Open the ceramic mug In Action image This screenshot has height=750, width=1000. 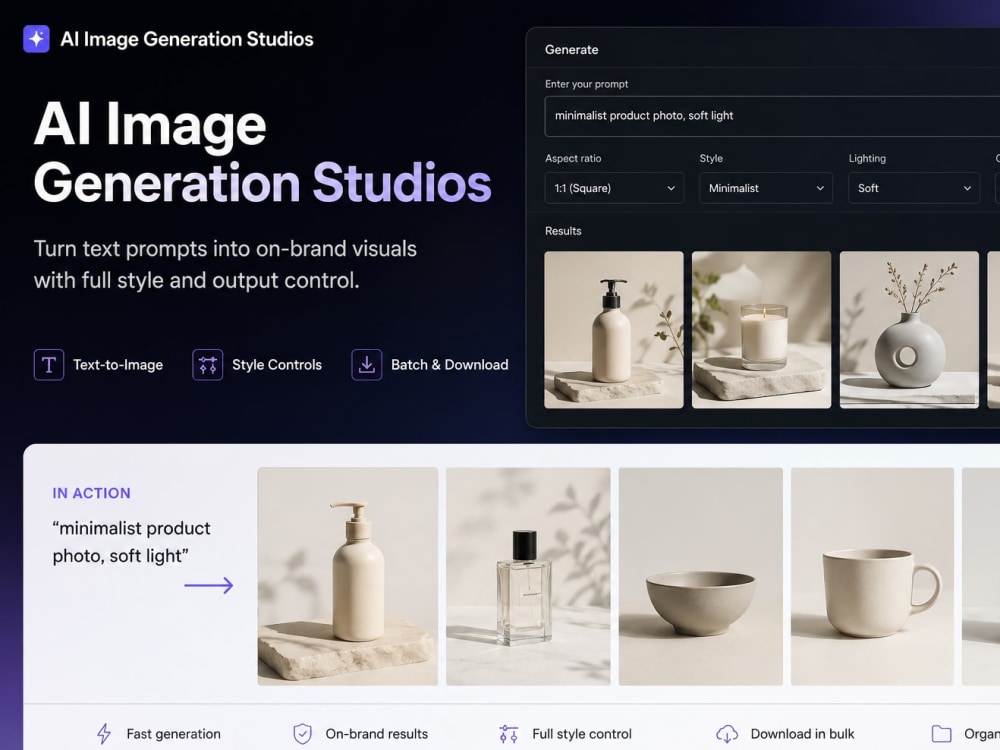click(x=872, y=577)
